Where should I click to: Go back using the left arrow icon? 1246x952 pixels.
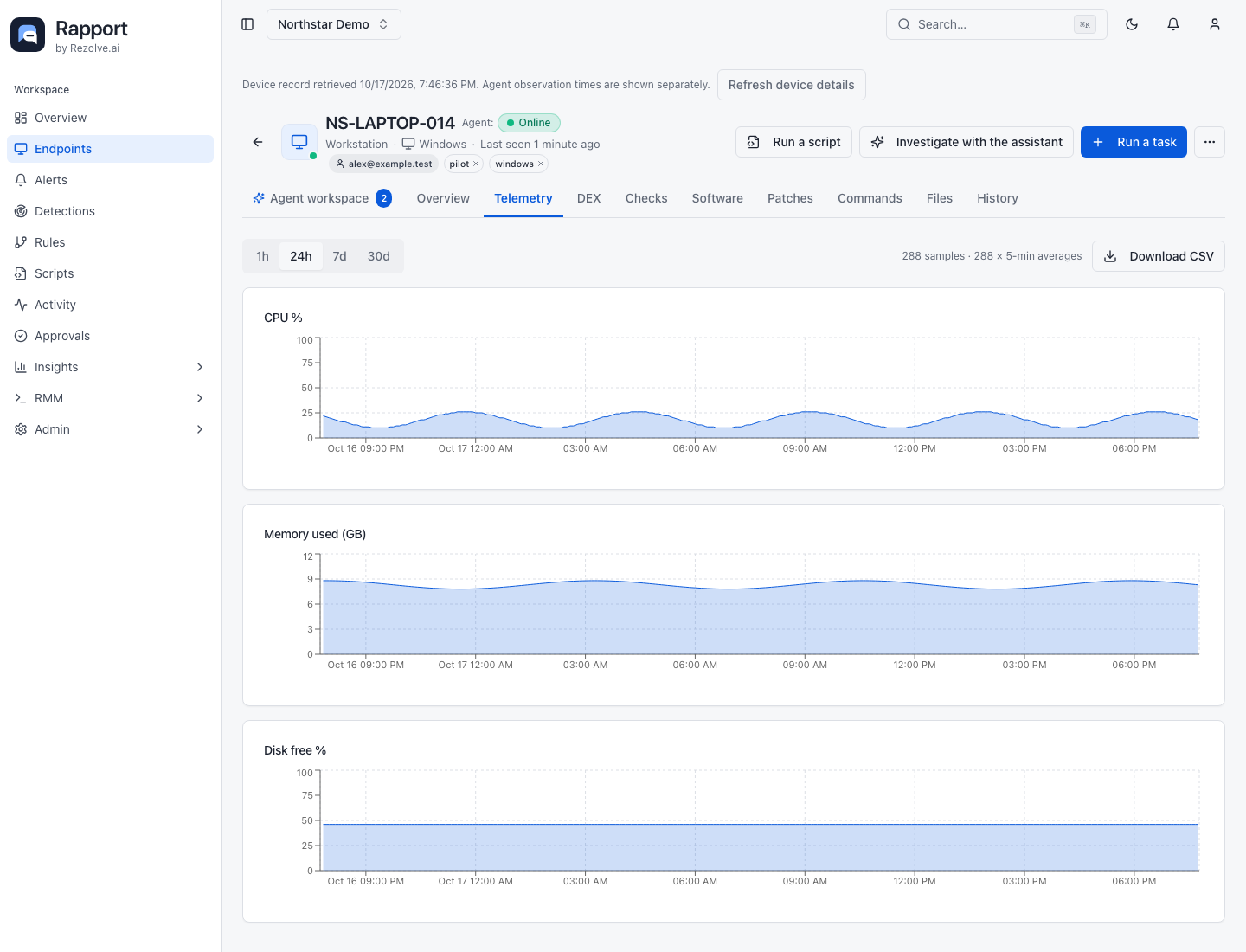click(x=258, y=142)
